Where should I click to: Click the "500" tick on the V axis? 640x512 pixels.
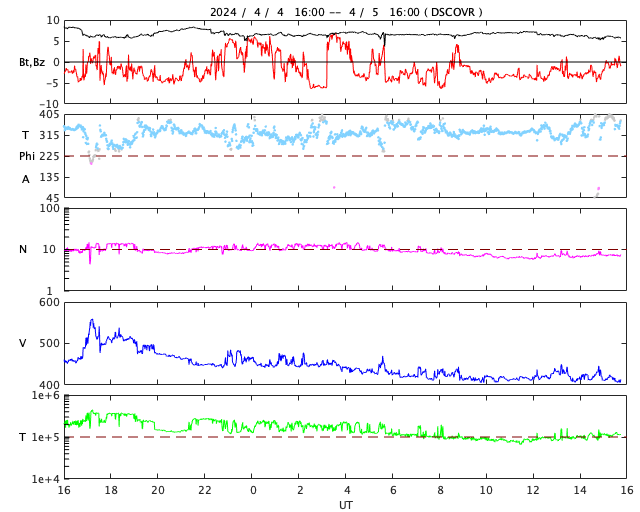click(49, 343)
